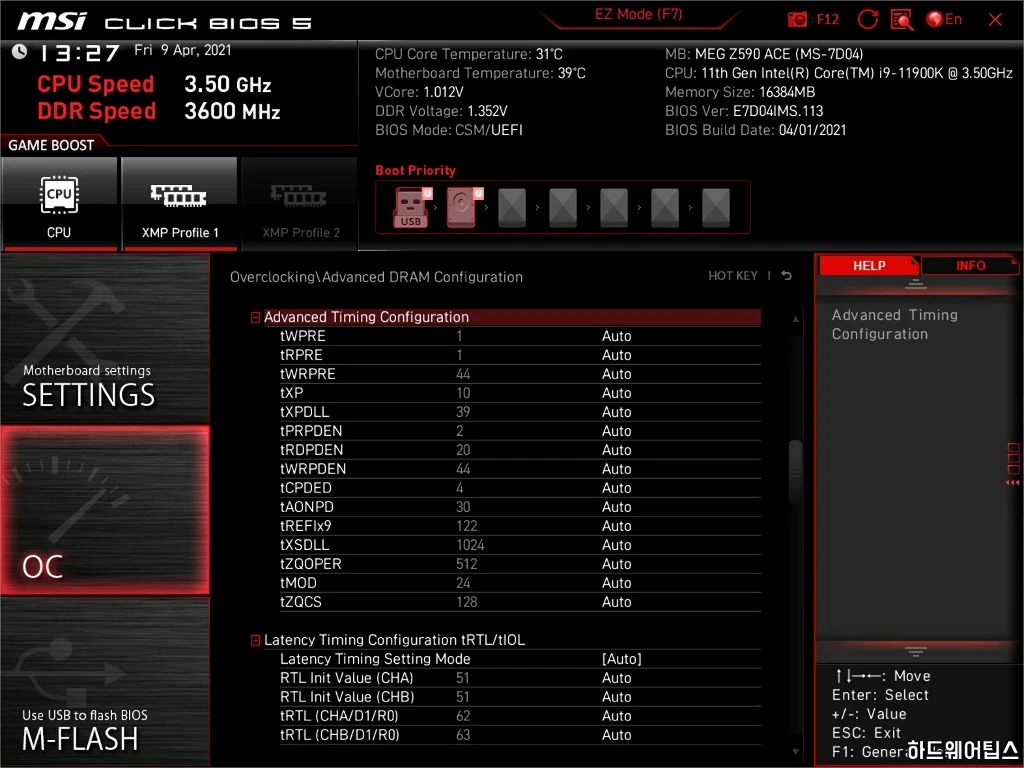This screenshot has width=1024, height=768.
Task: Toggle XMP Profile 1
Action: [180, 203]
